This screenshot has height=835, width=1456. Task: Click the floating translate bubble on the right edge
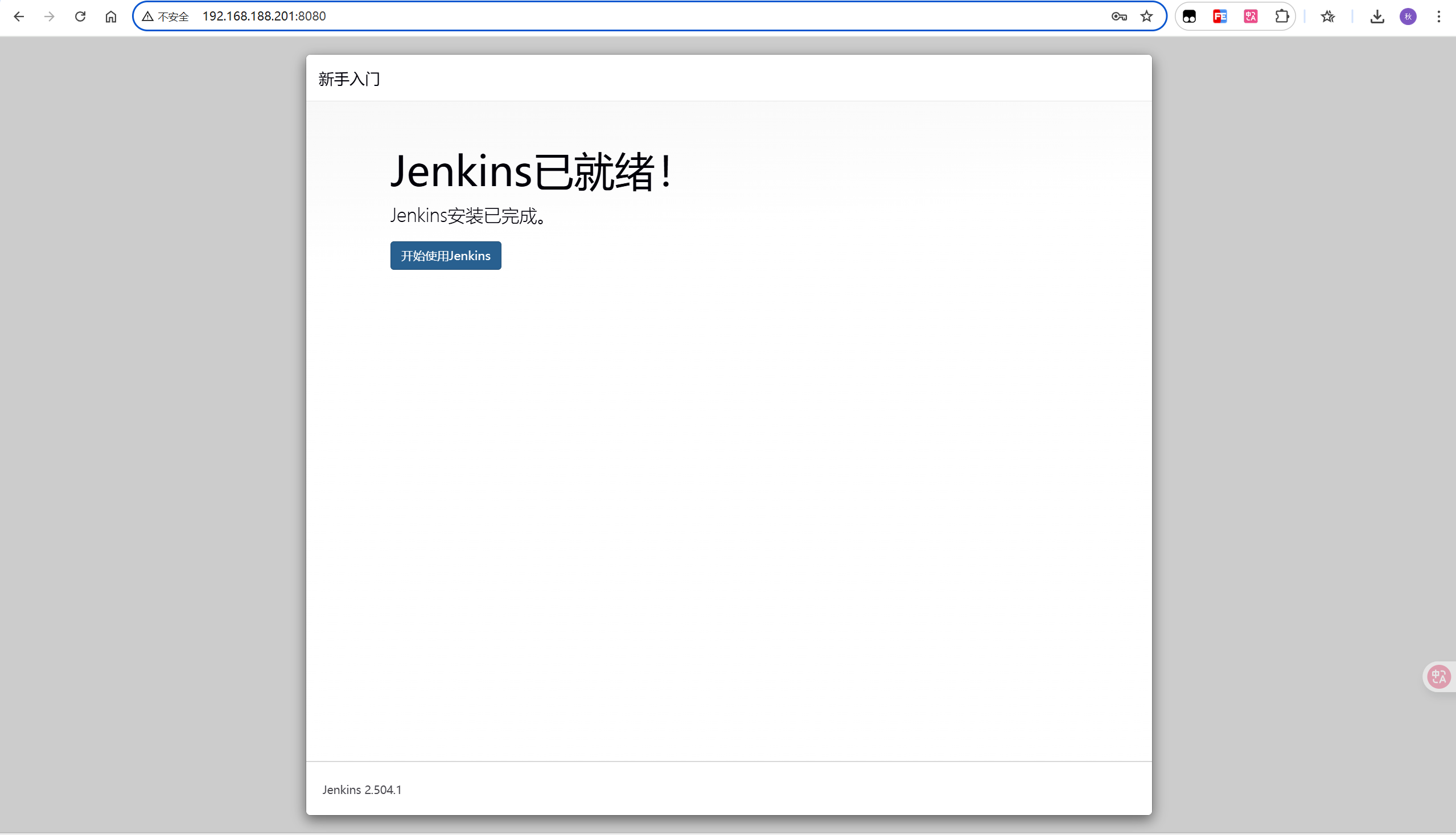(x=1439, y=677)
